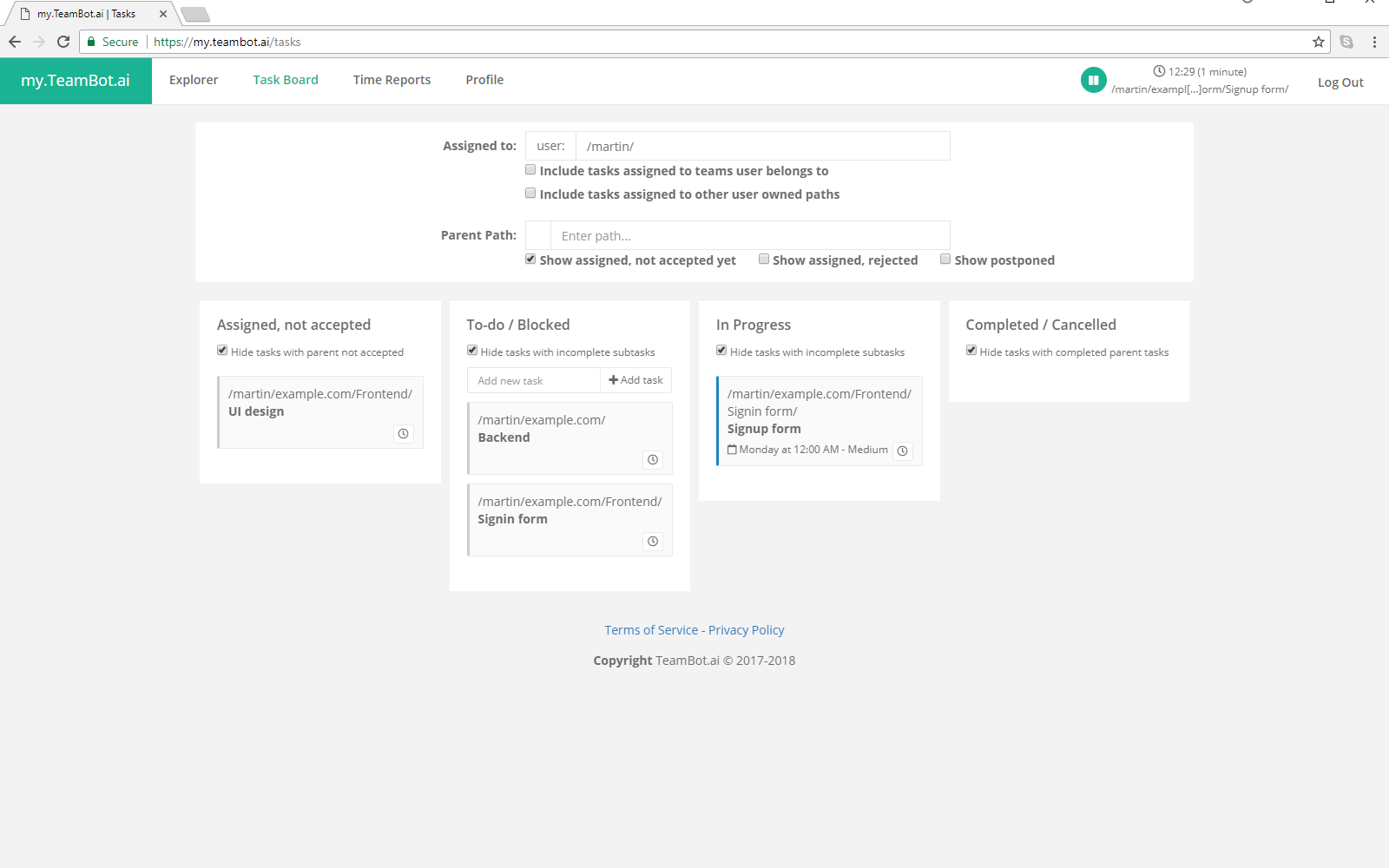Open the Chrome menu three dots
The height and width of the screenshot is (868, 1389).
(x=1374, y=42)
